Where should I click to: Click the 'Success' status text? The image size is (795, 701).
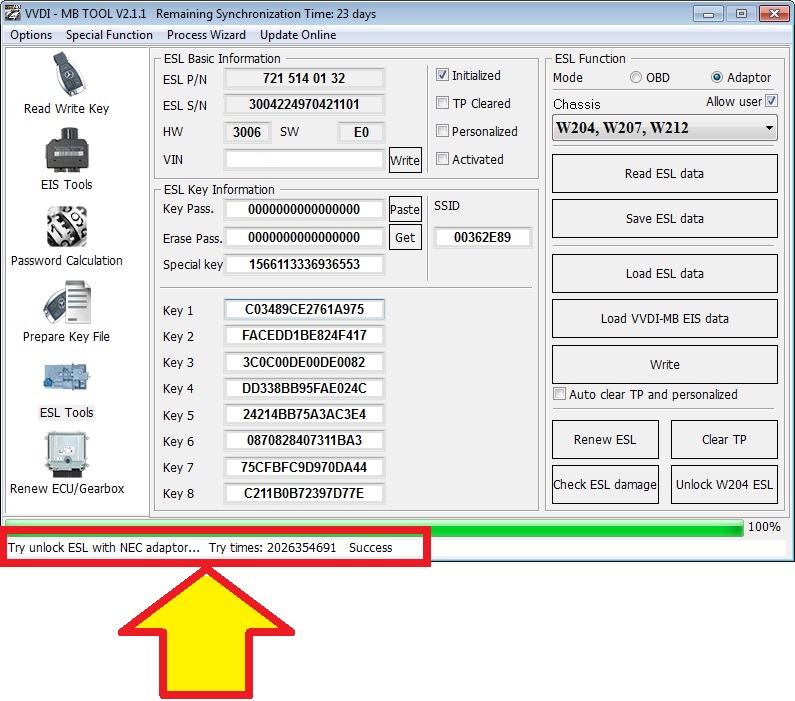point(371,547)
